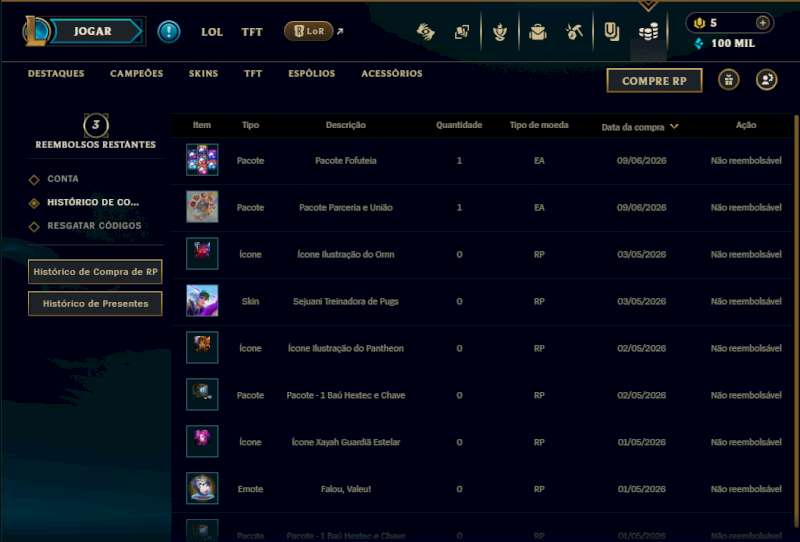Image resolution: width=800 pixels, height=542 pixels.
Task: Click the Compre RP button
Action: 654,81
